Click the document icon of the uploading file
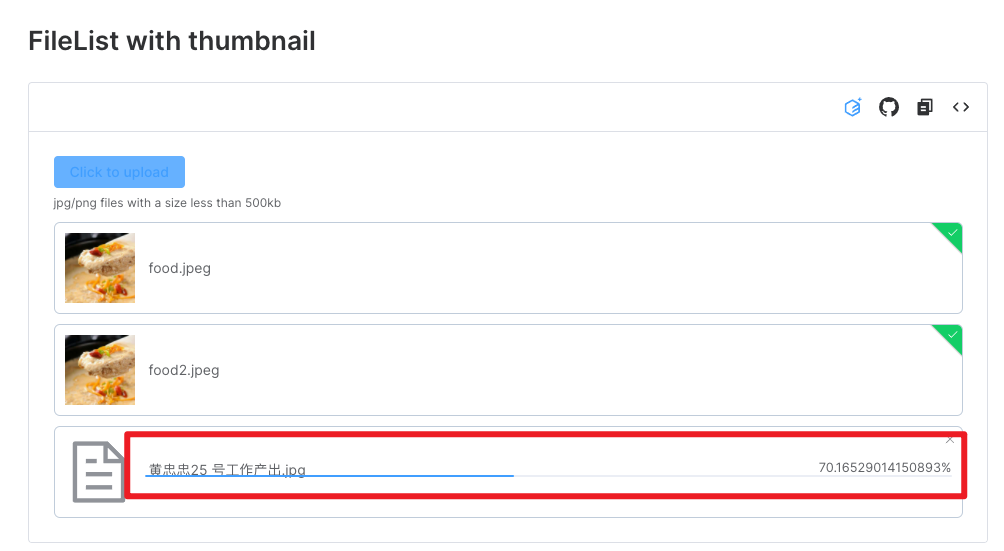 point(98,472)
